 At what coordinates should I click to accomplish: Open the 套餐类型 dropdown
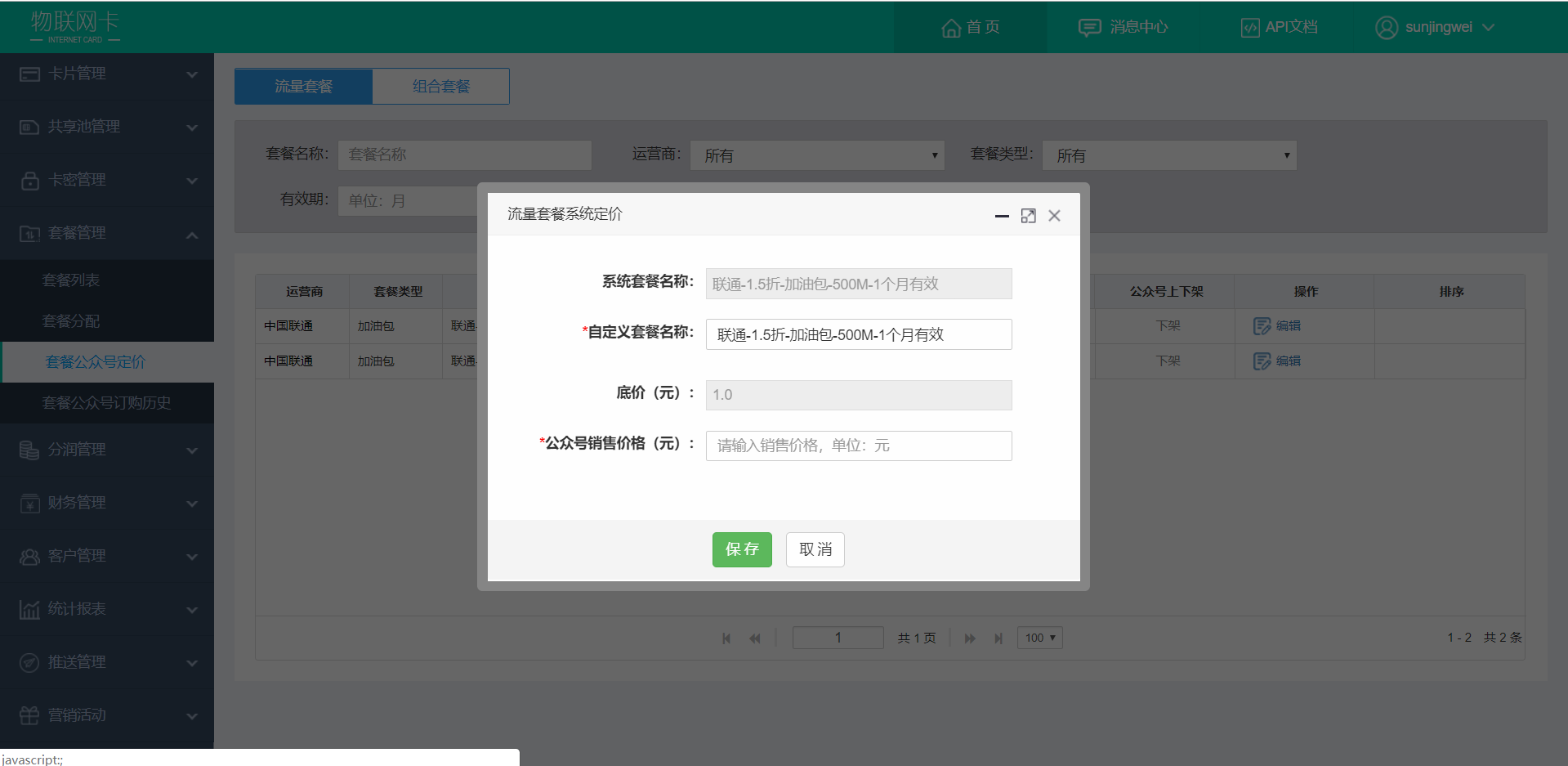pyautogui.click(x=1169, y=155)
